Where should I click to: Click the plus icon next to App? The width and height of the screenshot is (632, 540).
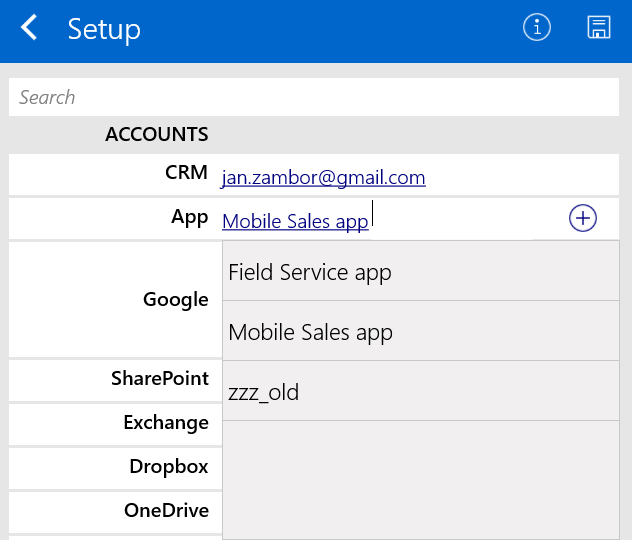point(582,218)
